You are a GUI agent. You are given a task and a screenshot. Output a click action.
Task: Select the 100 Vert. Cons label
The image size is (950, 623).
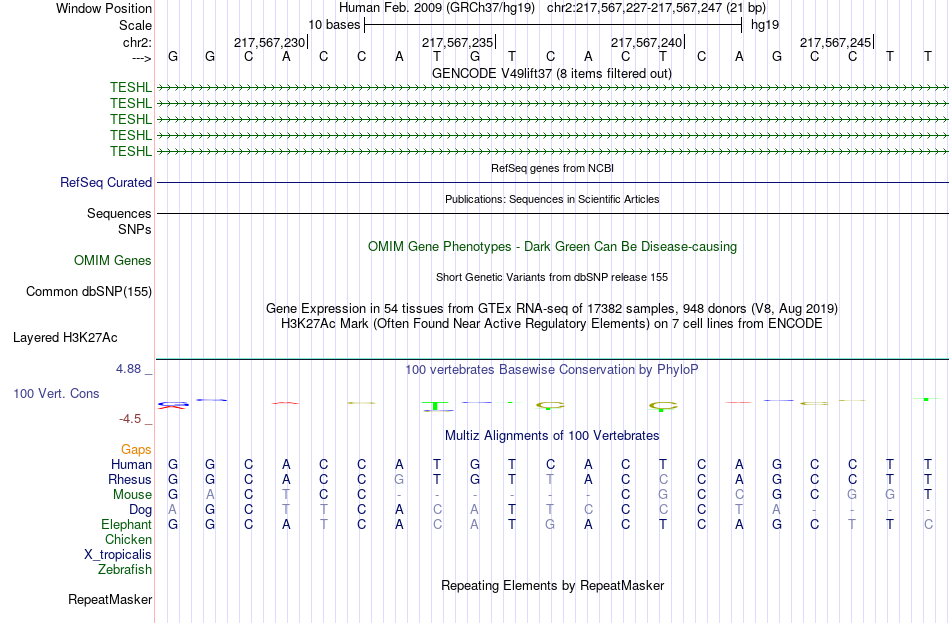[x=56, y=393]
